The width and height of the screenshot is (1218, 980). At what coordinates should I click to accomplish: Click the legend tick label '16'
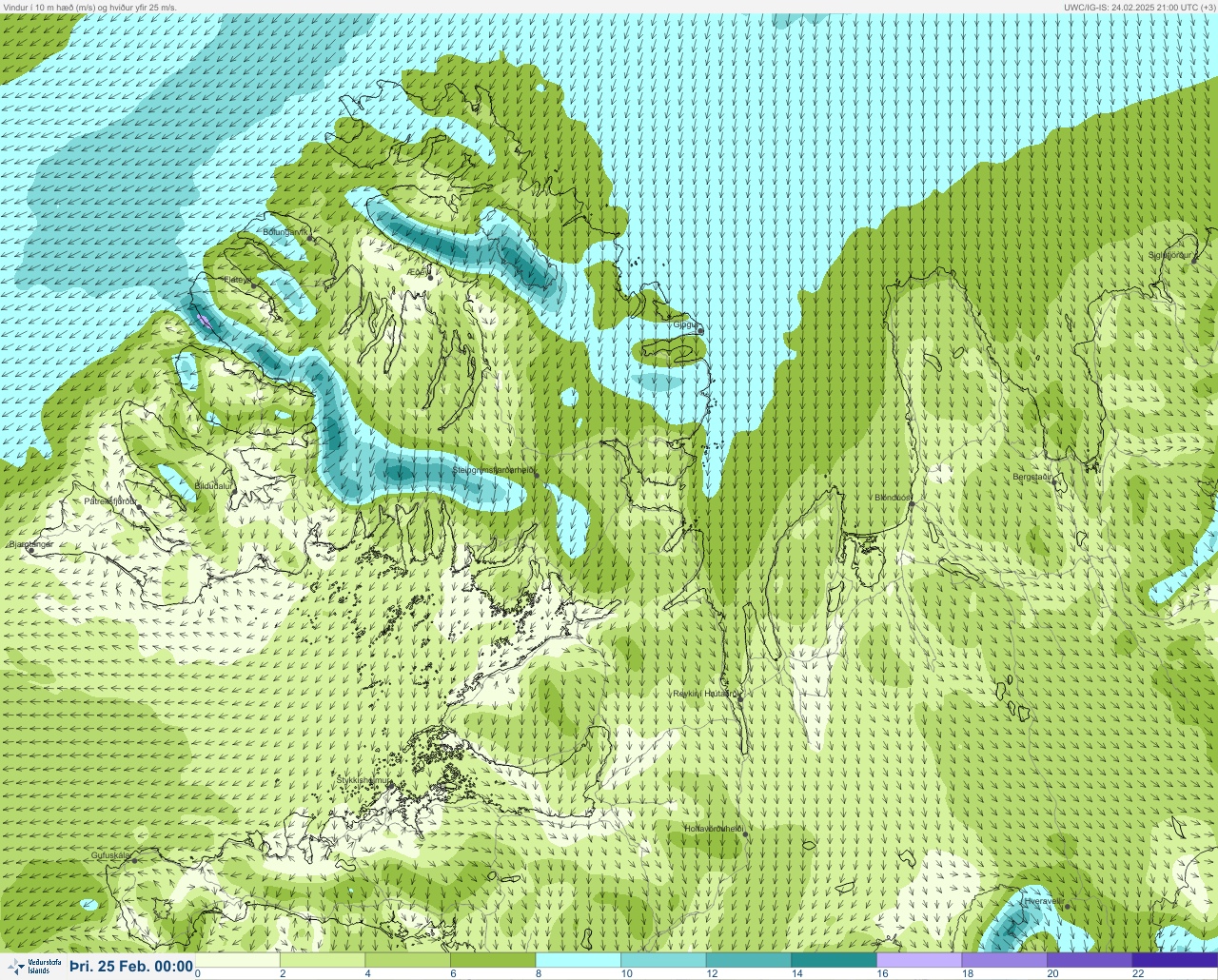click(882, 973)
